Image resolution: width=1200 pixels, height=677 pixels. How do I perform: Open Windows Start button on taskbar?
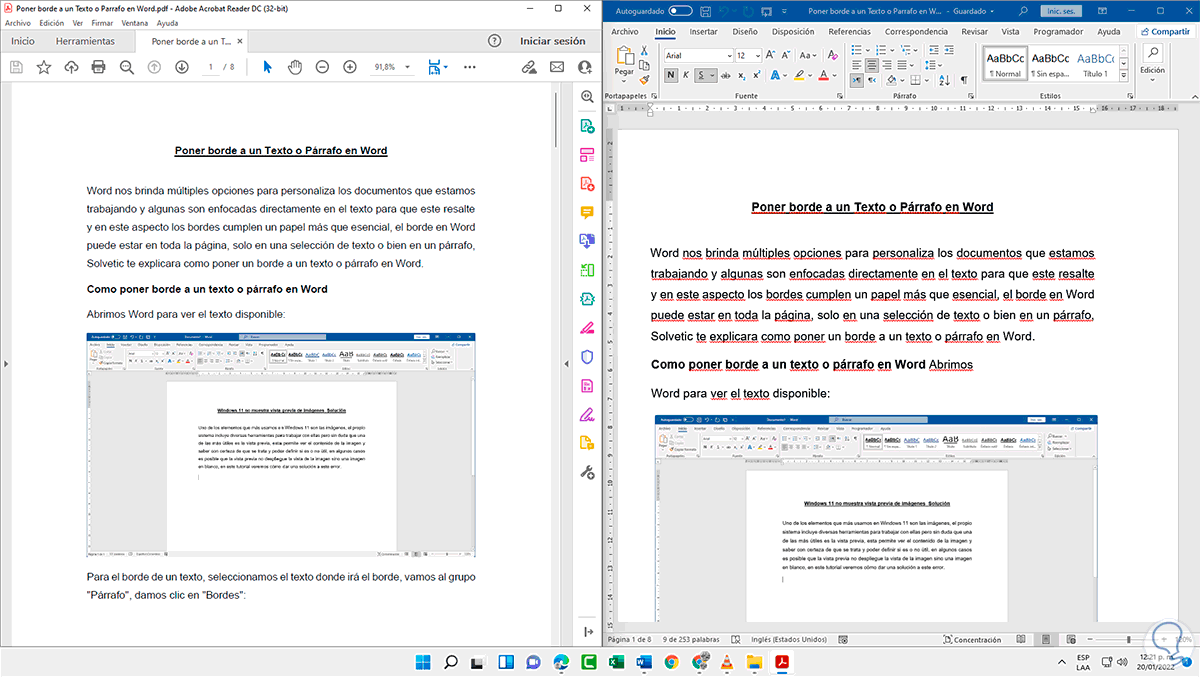click(422, 661)
